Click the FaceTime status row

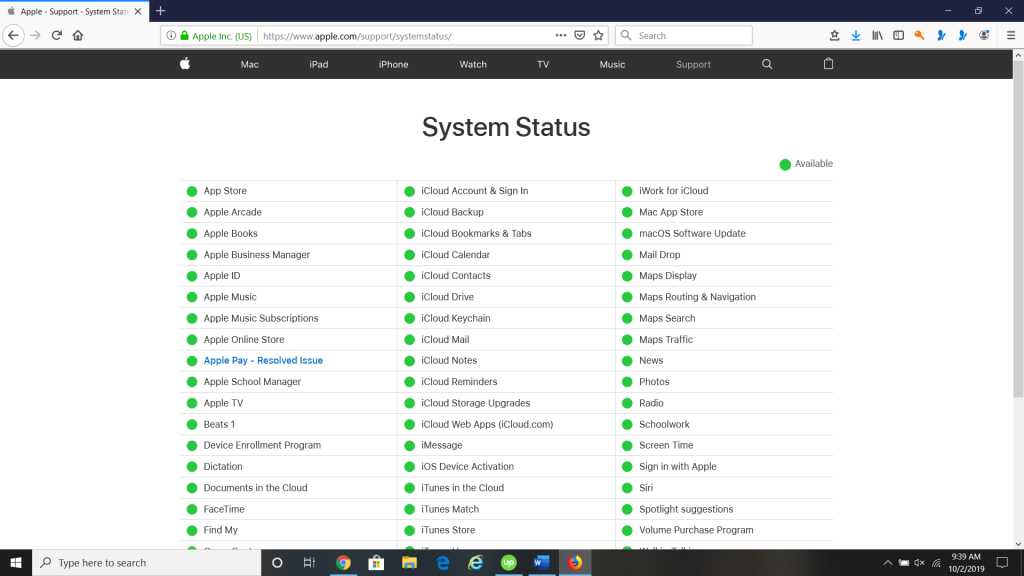point(288,509)
